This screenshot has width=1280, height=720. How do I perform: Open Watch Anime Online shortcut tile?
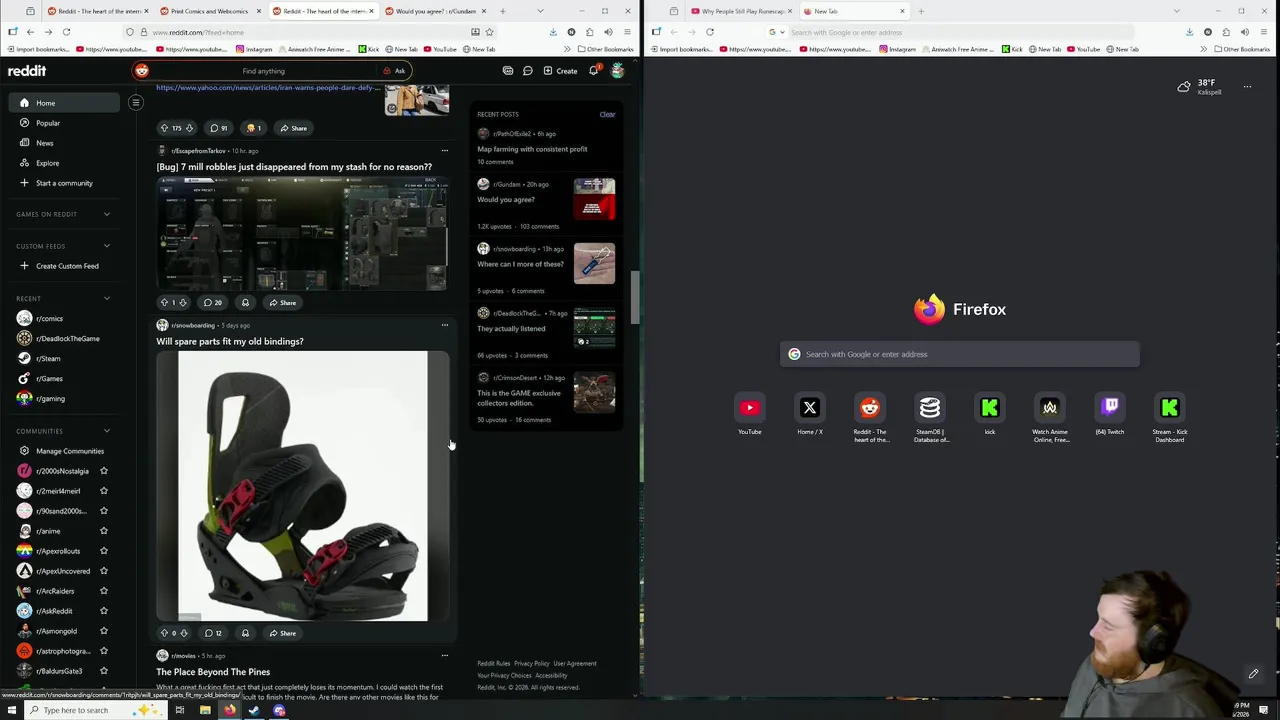[1050, 418]
